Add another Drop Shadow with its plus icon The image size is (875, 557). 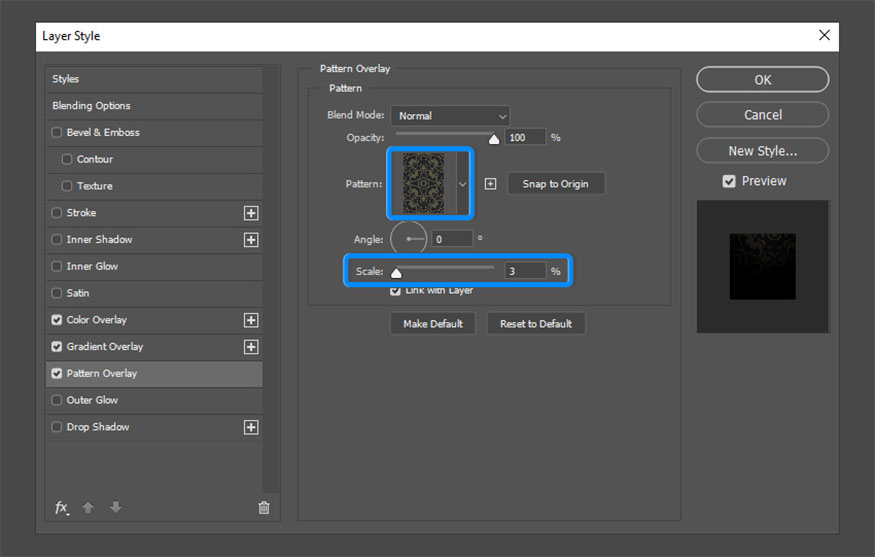click(x=251, y=427)
